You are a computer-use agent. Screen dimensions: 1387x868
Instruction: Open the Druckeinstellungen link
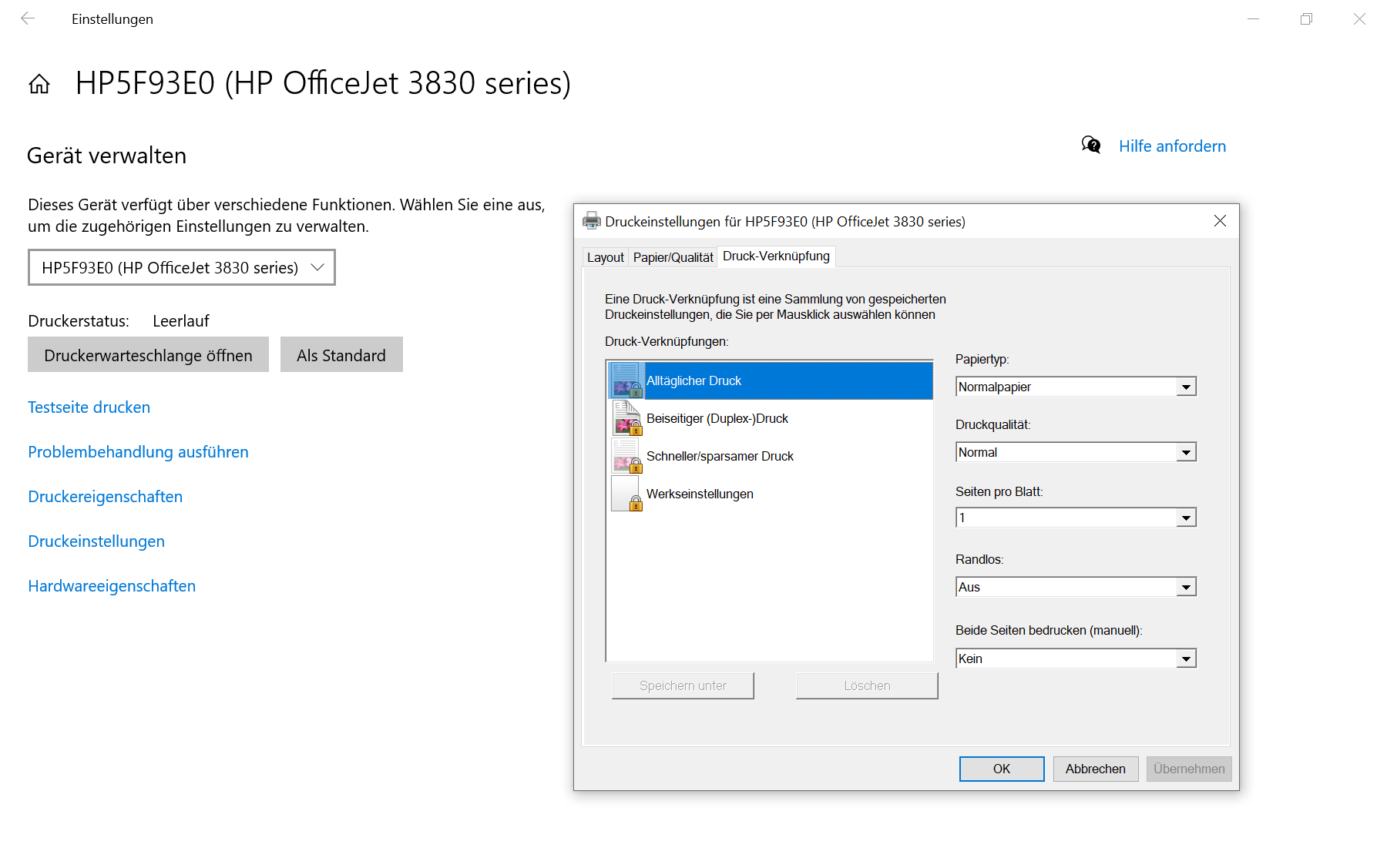(x=96, y=541)
